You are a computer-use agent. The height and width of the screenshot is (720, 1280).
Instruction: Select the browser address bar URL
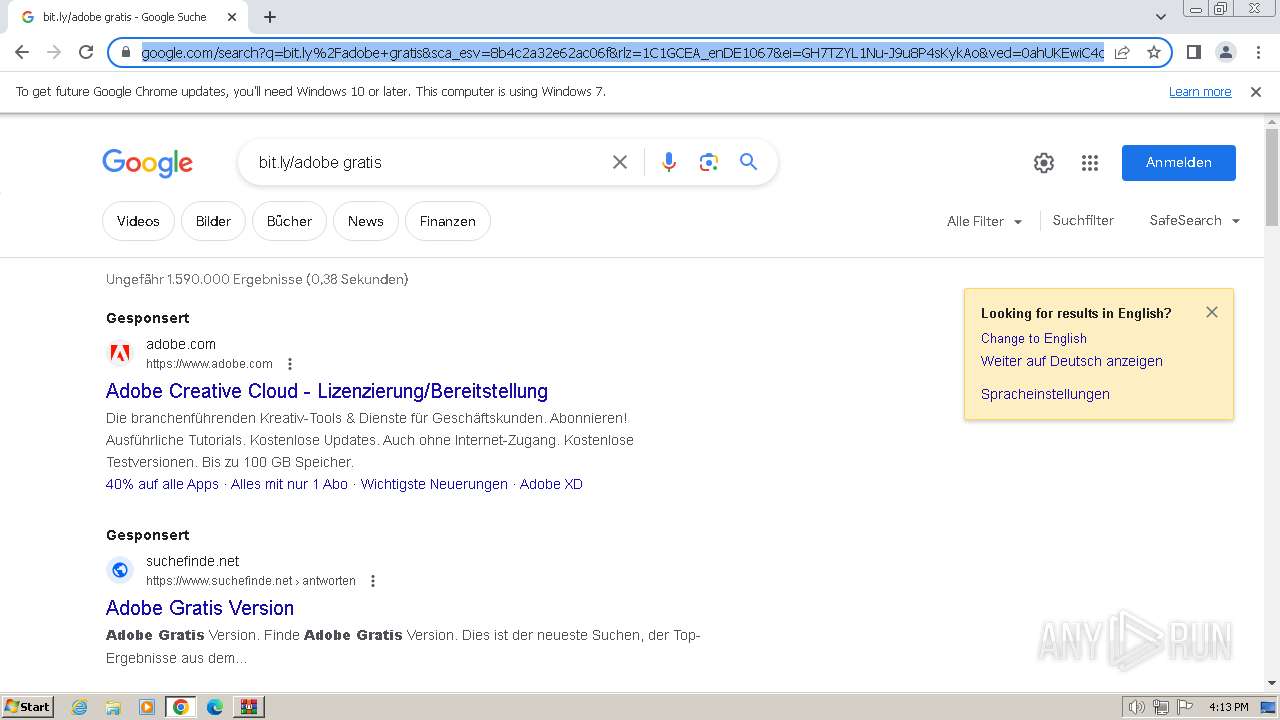[x=622, y=52]
